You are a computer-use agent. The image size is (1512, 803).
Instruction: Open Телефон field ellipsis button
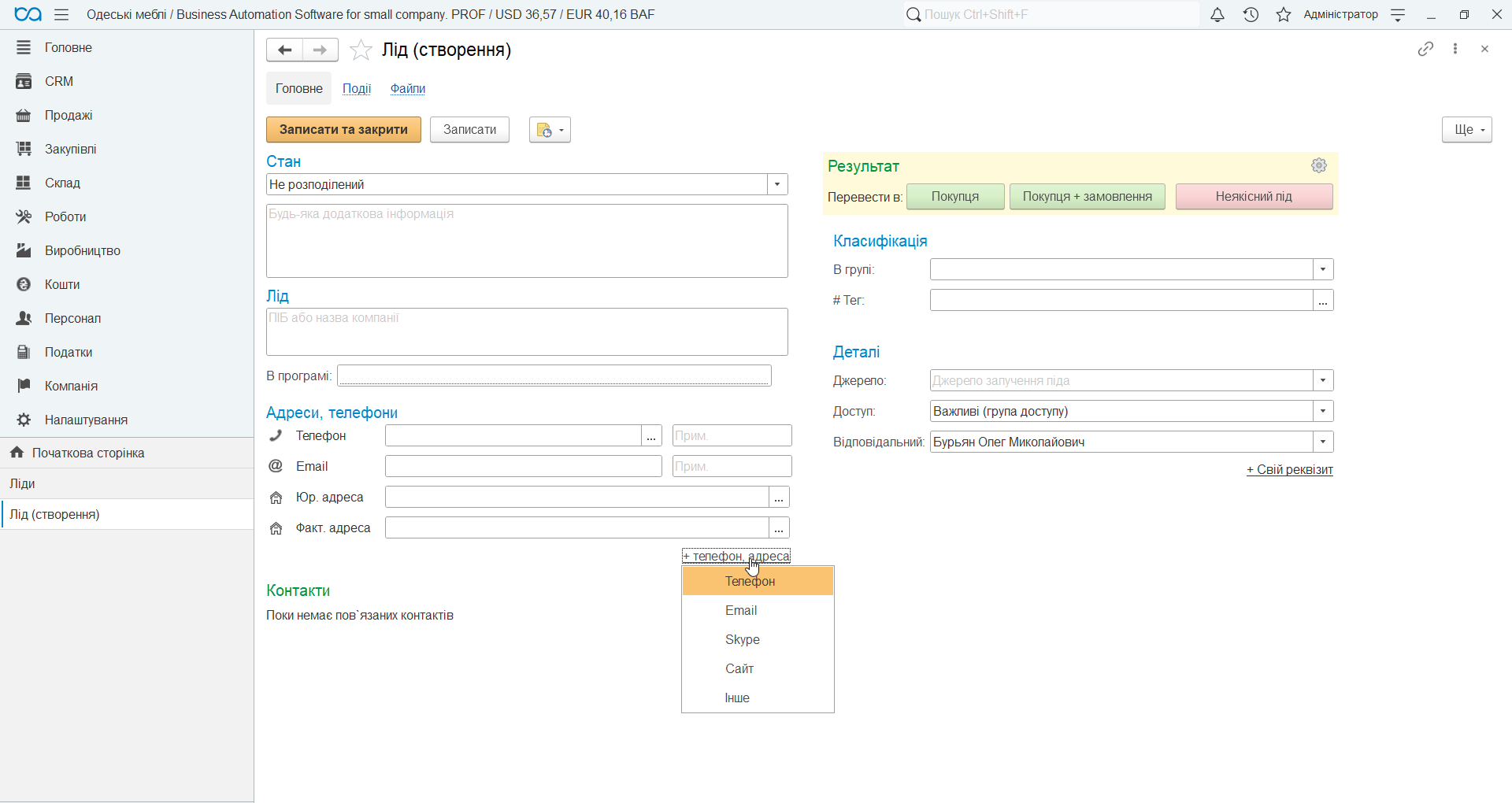[x=651, y=435]
